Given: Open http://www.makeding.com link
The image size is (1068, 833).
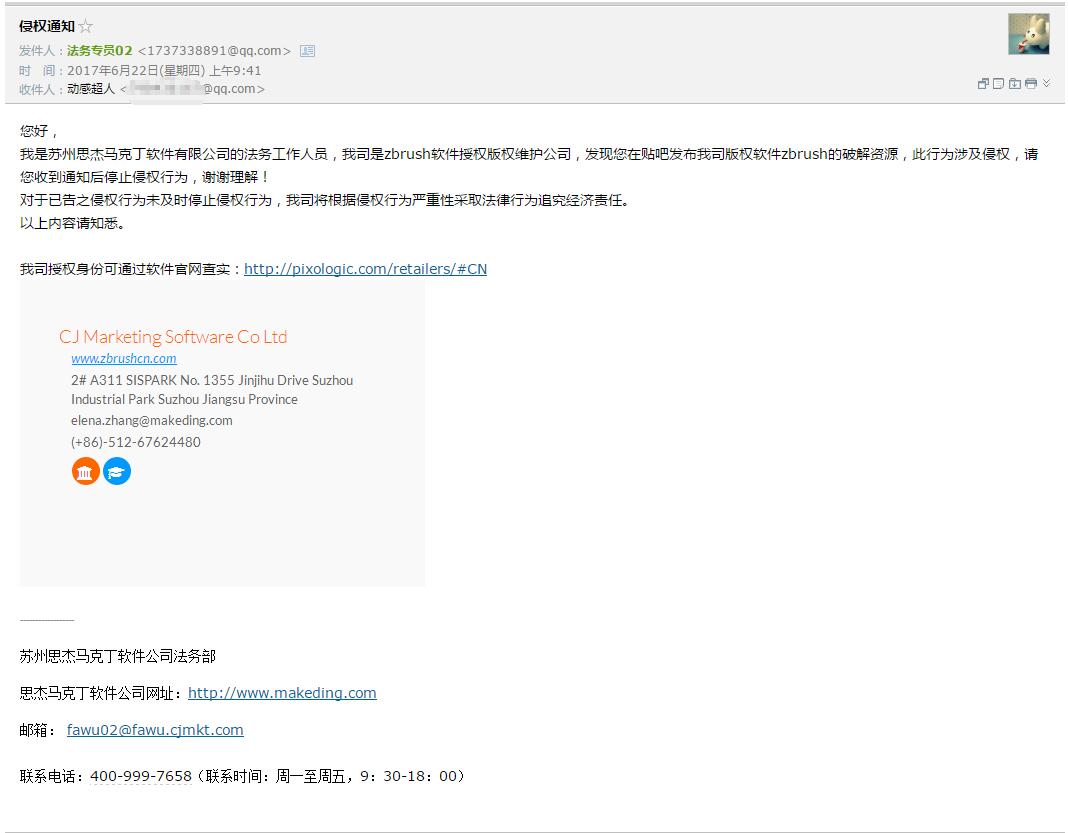Looking at the screenshot, I should point(282,693).
